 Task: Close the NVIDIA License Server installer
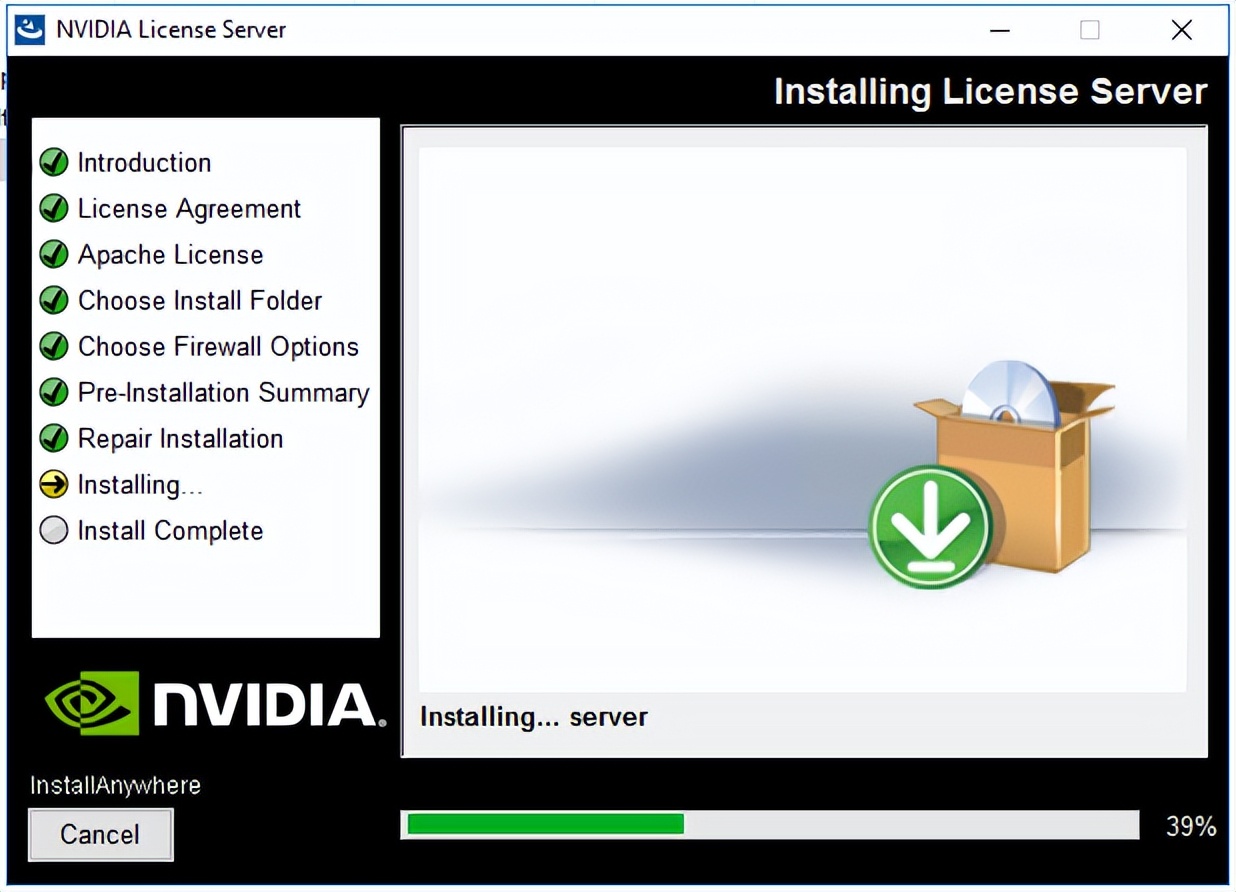point(1181,30)
